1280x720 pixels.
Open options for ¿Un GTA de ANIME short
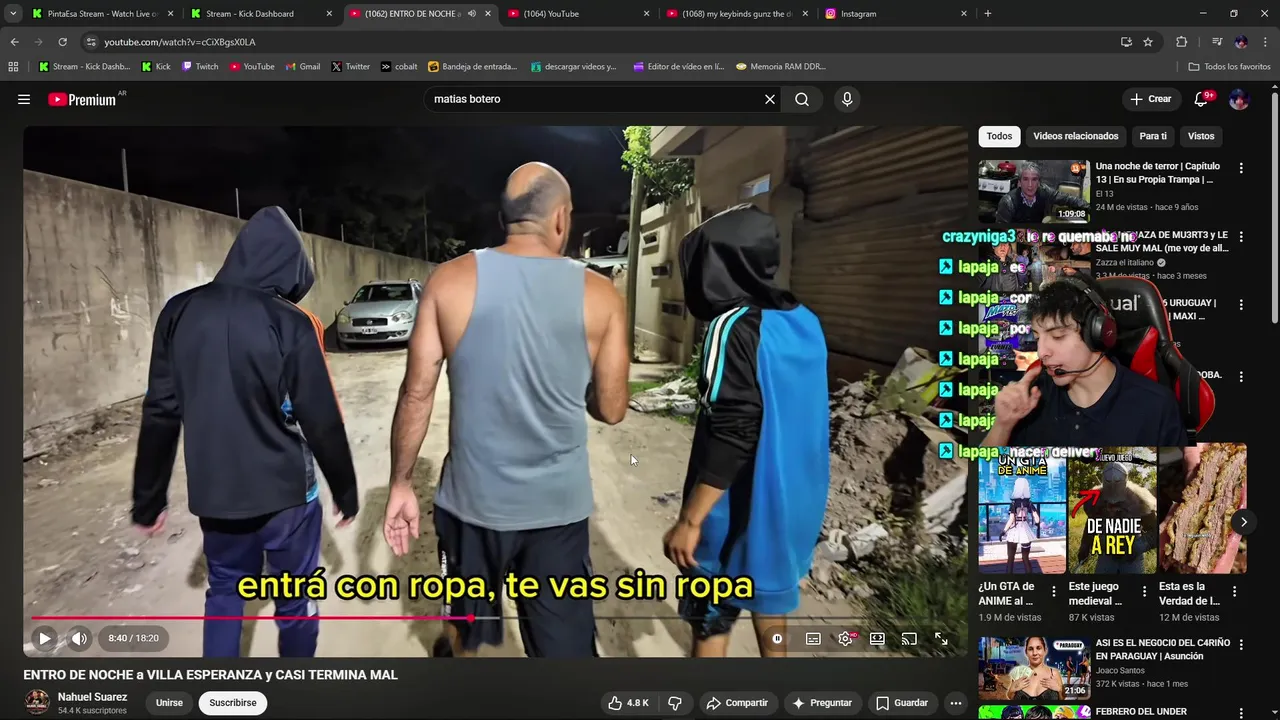click(x=1053, y=592)
